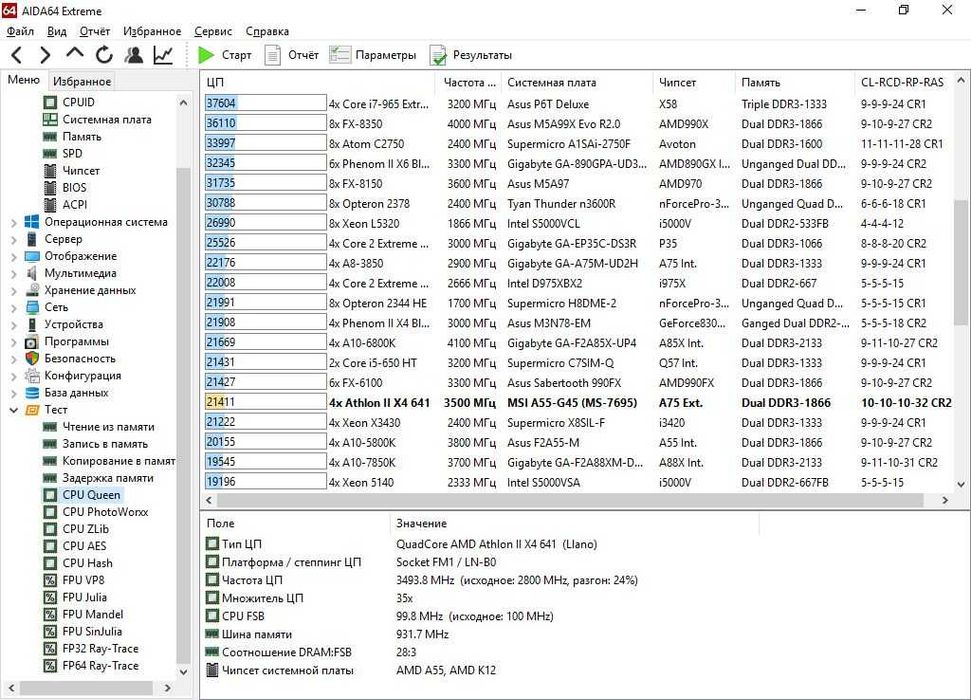
Task: Open the Чипсет tree item
Action: [81, 170]
